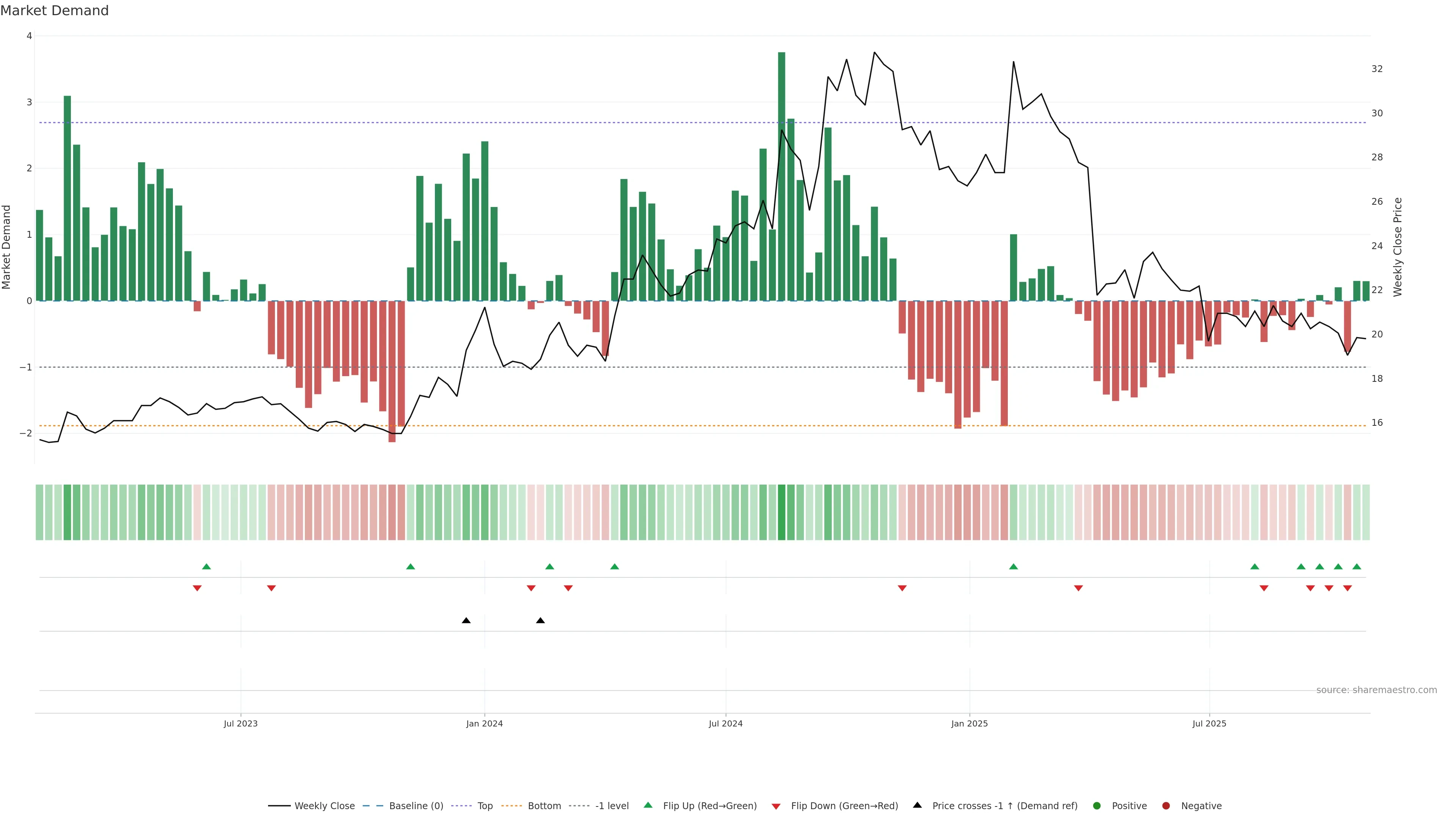Toggle the Top dotted line legend entry

click(x=485, y=805)
